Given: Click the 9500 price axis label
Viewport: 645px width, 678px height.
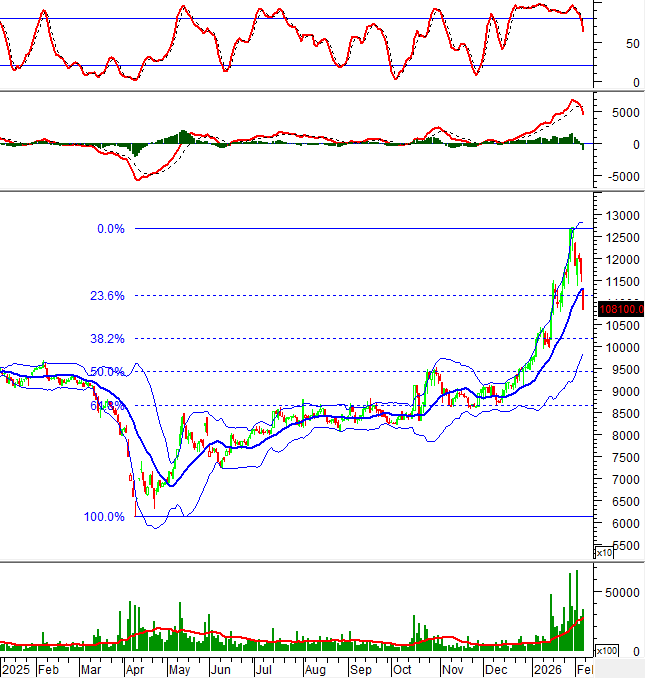Looking at the screenshot, I should 616,370.
